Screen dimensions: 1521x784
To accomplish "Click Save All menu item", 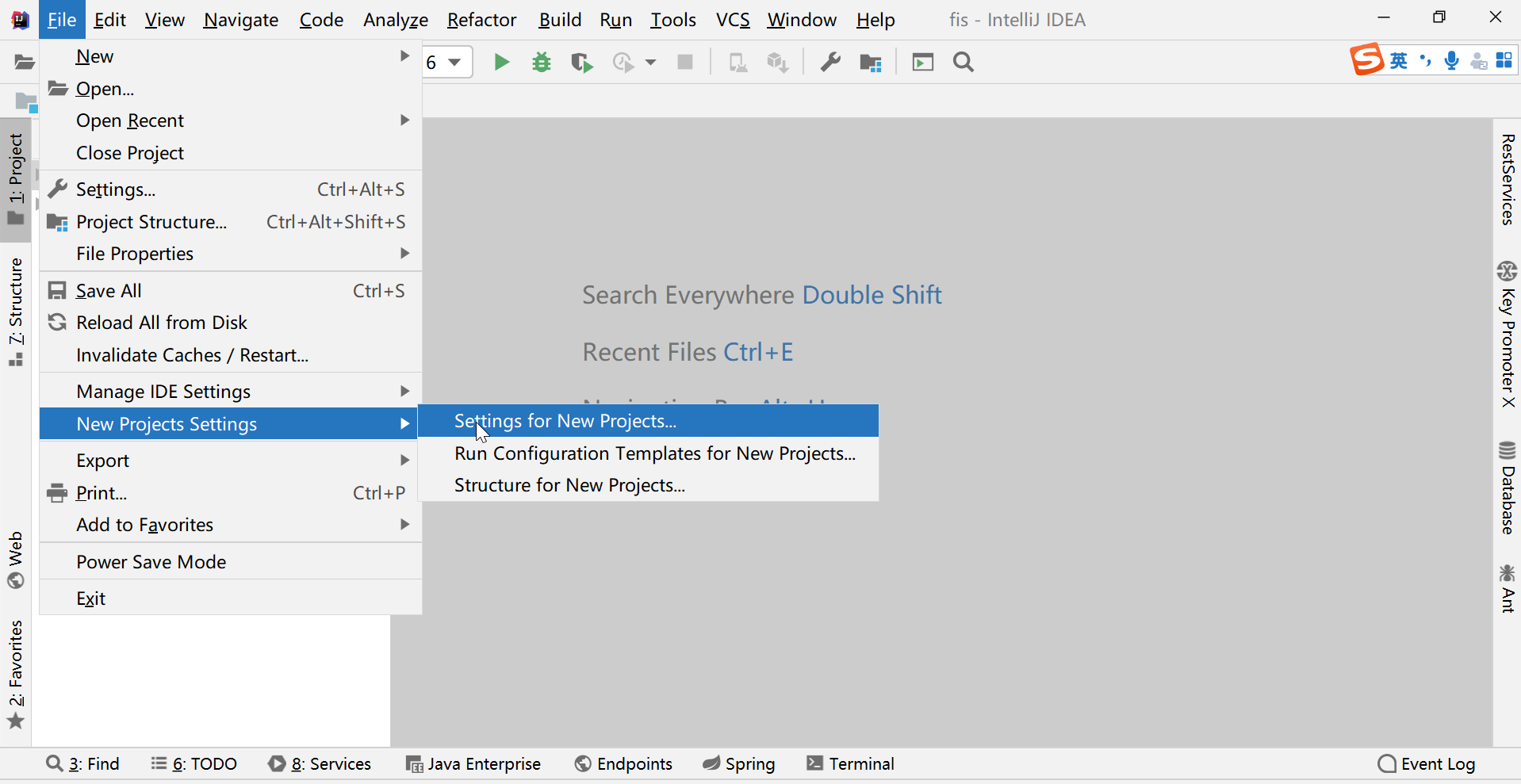I will click(x=230, y=291).
